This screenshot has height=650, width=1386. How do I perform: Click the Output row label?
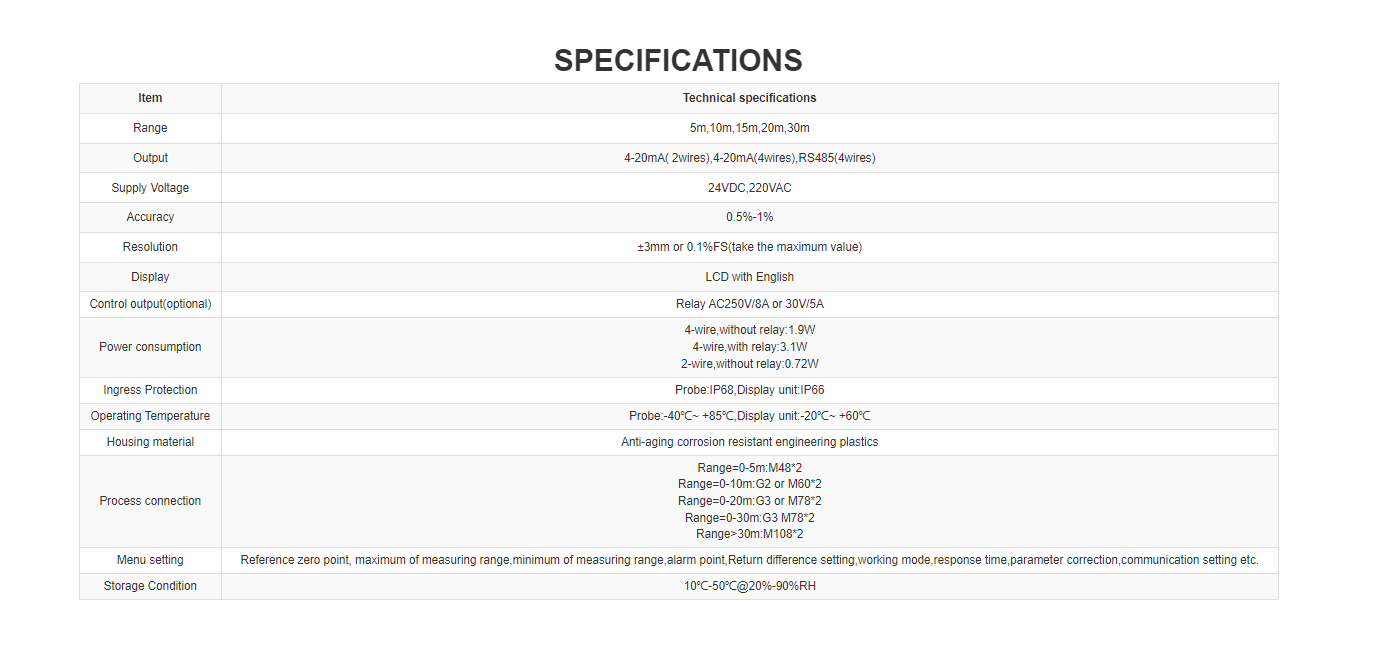point(150,158)
